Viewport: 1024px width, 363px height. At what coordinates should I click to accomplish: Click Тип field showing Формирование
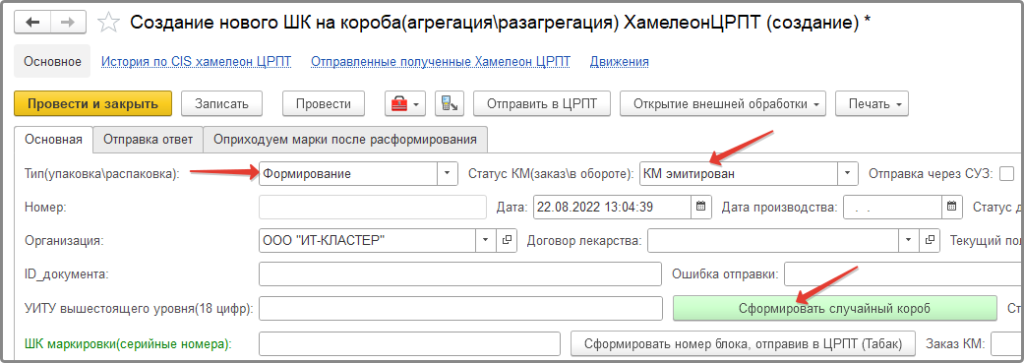click(349, 174)
